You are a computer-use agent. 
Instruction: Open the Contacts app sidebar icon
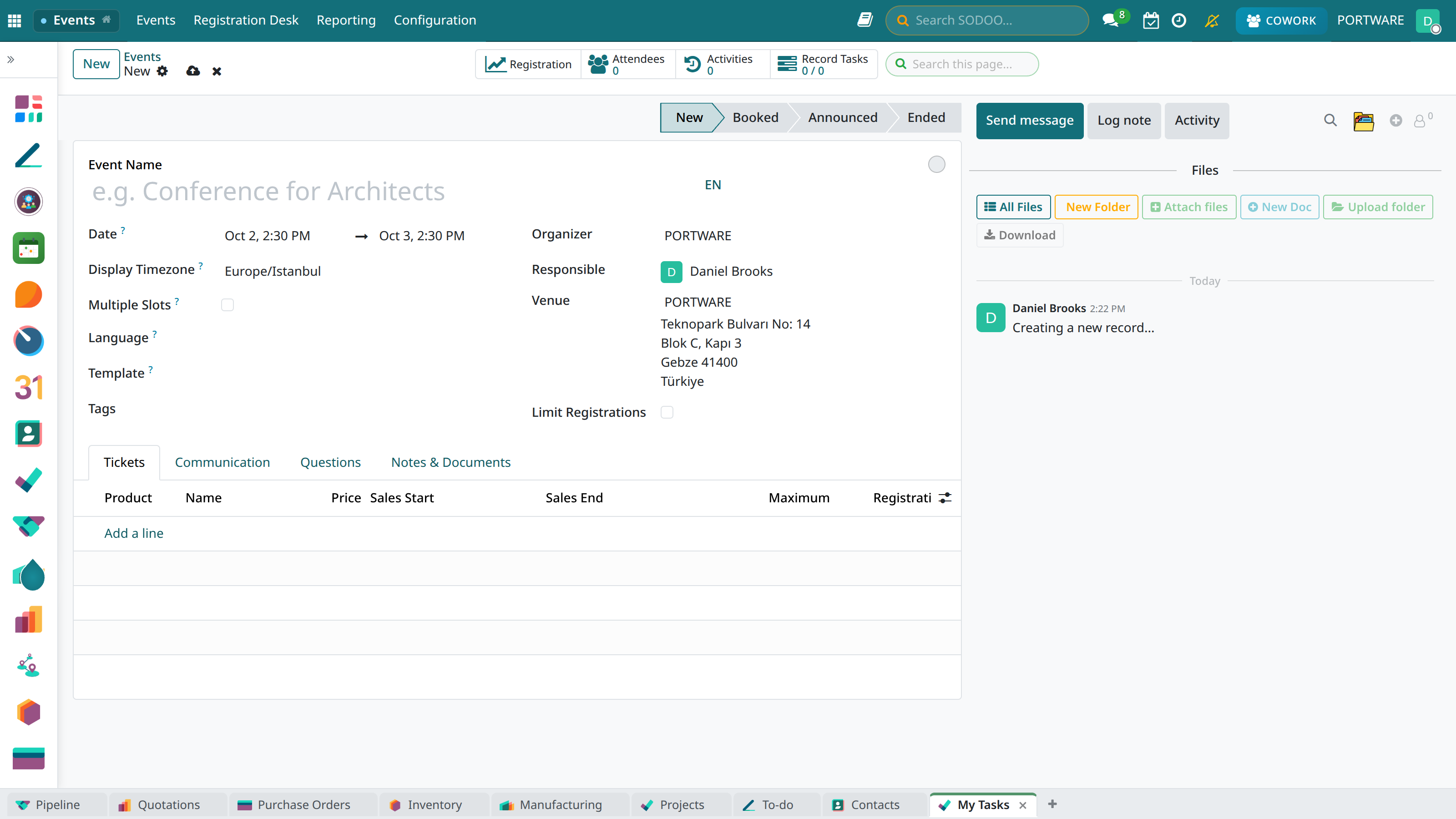[28, 434]
